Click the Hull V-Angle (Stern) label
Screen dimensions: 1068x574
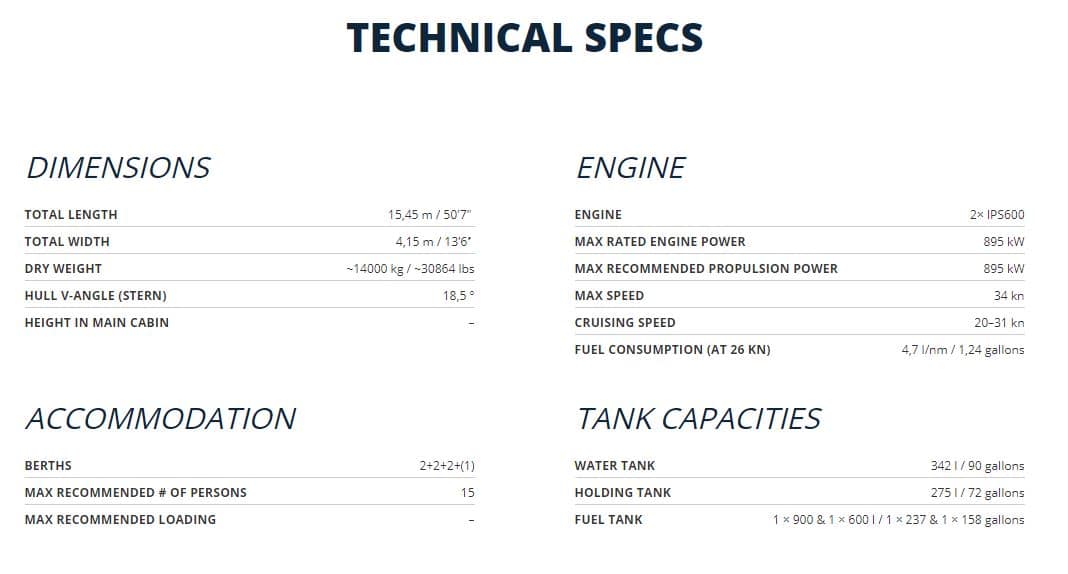(x=96, y=296)
